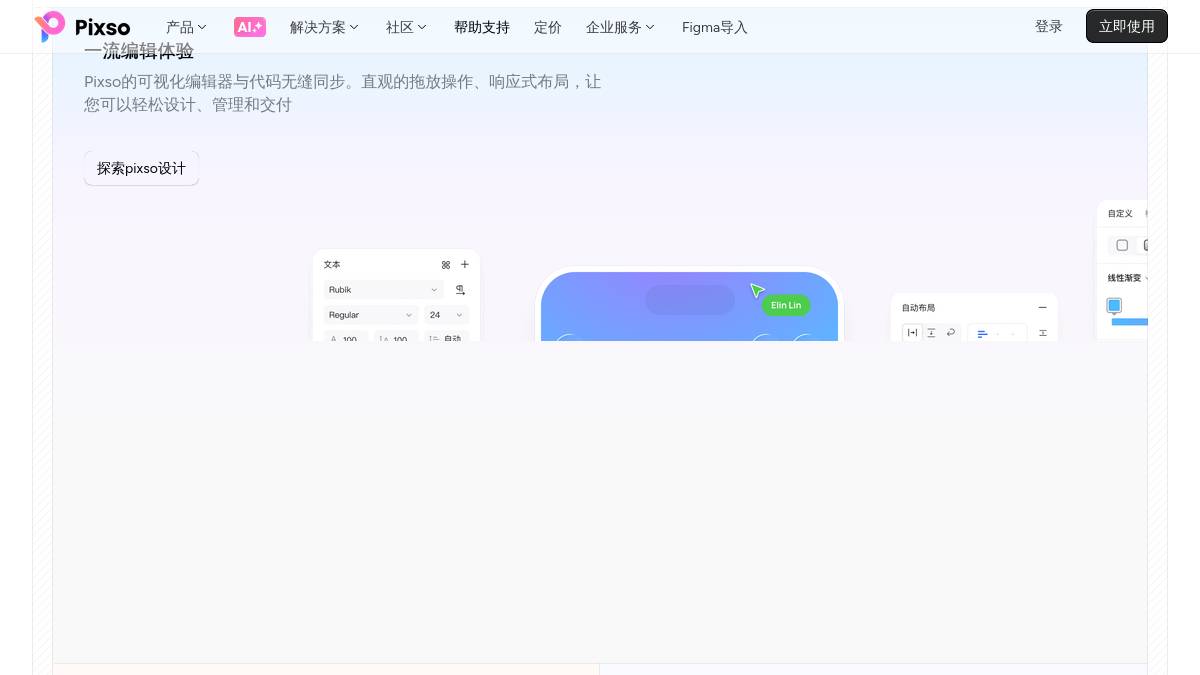Click the Pixso logo icon
Screen dimensions: 1200x675
click(x=51, y=27)
